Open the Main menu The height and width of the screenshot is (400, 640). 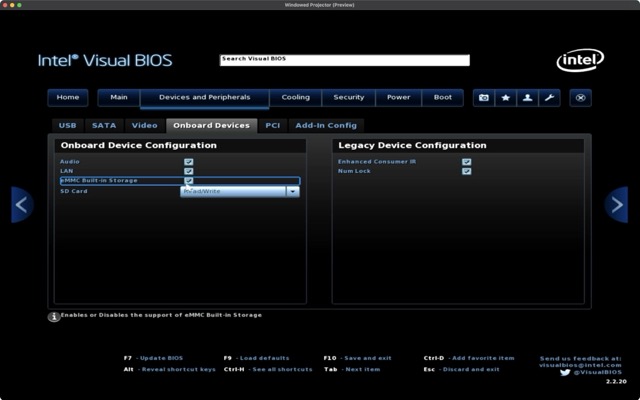(119, 98)
